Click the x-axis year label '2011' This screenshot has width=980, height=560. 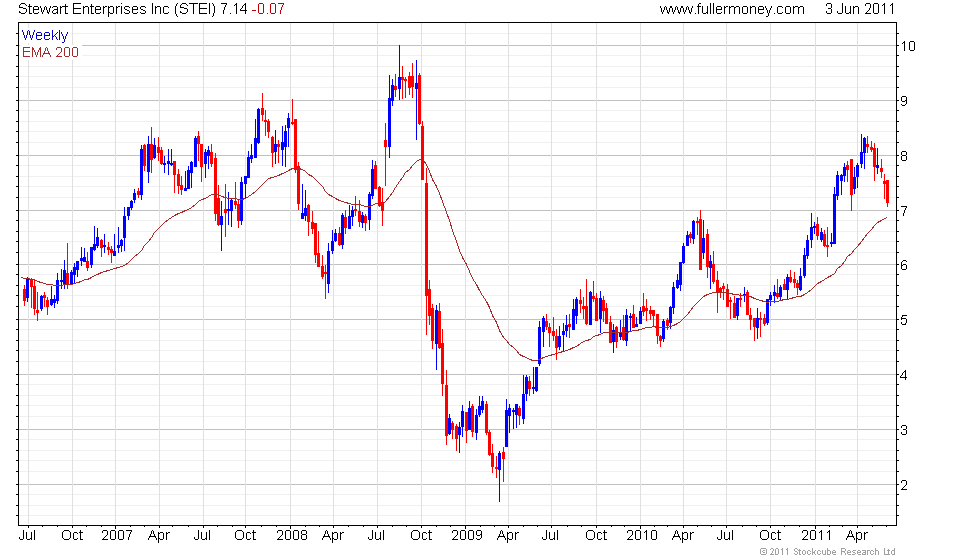coord(817,536)
